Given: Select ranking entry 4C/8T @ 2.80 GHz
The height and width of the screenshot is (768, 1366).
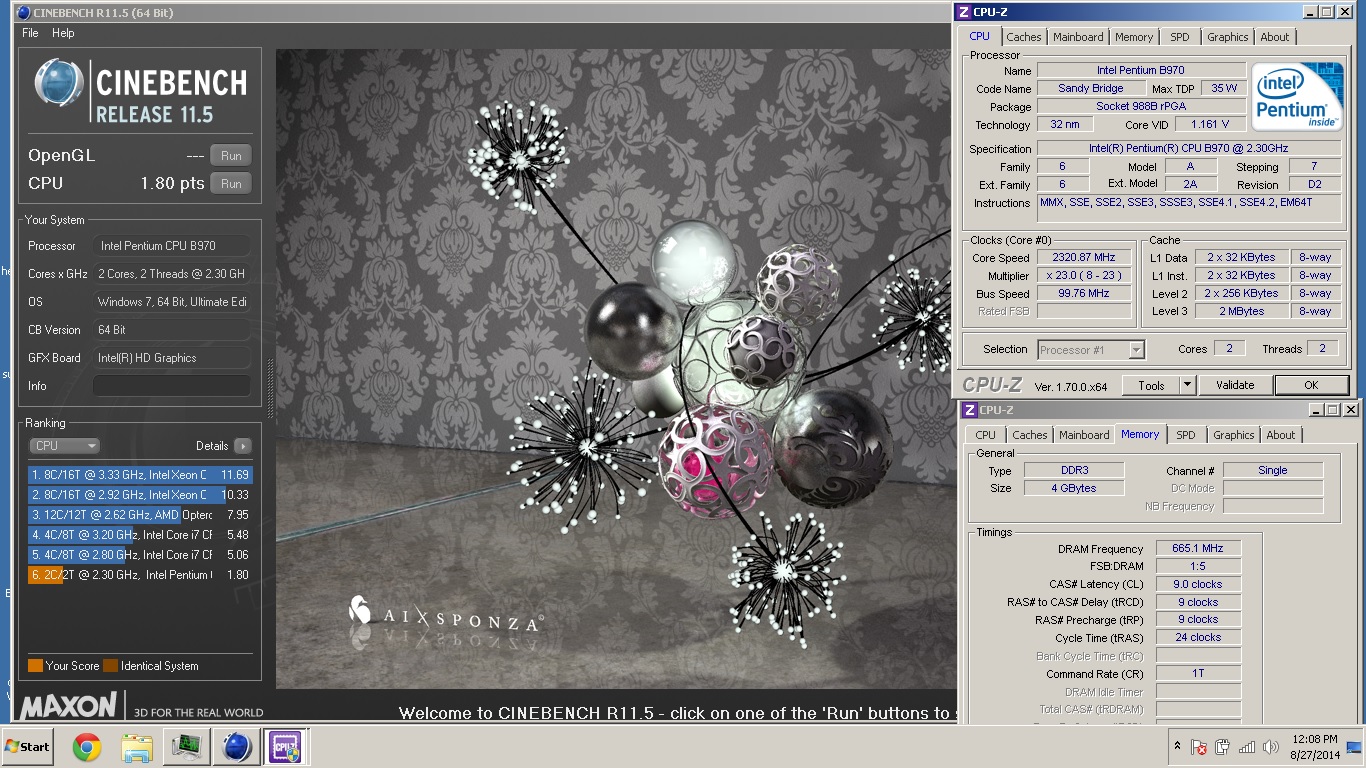Looking at the screenshot, I should coord(140,555).
